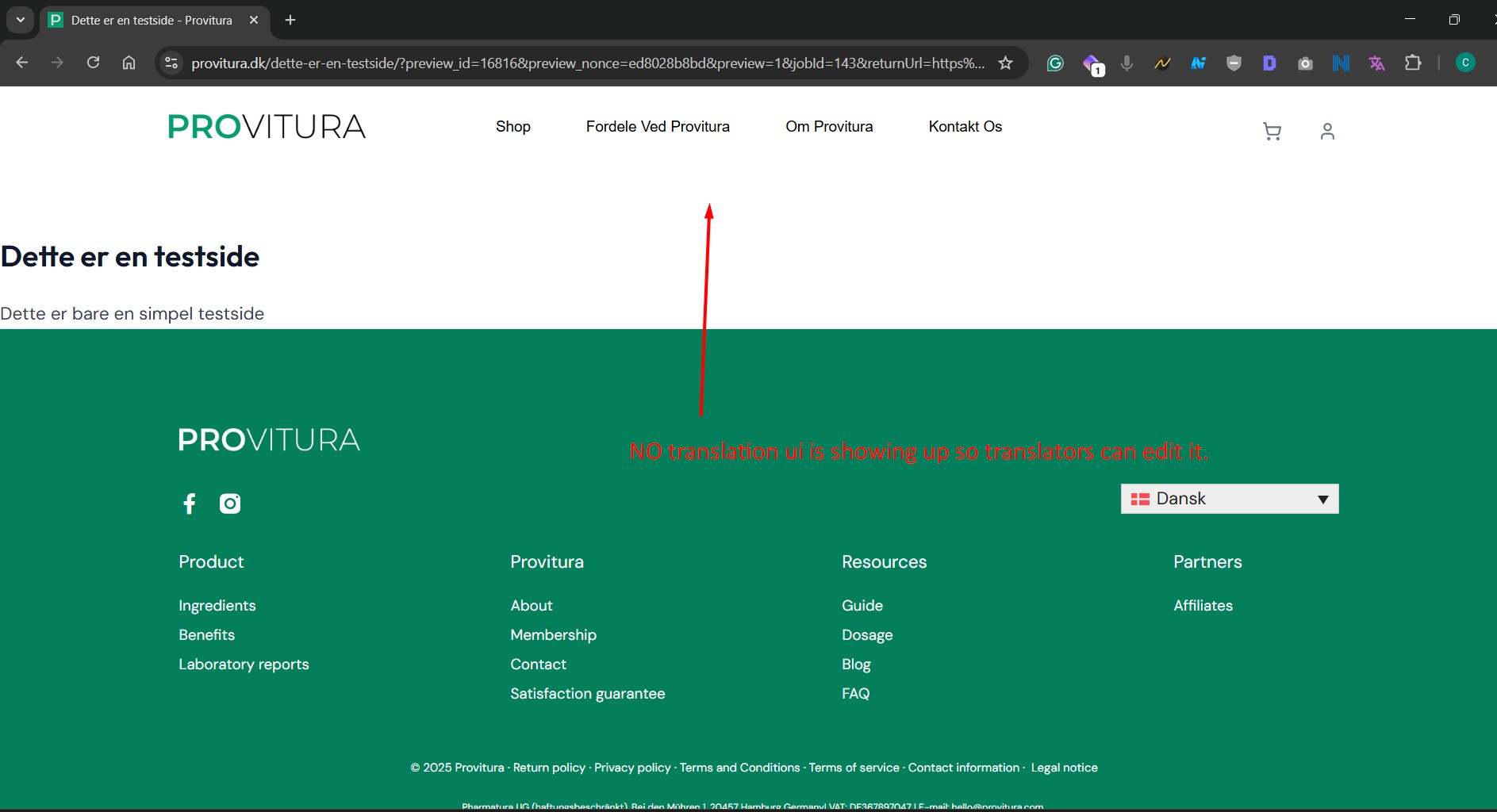Click the Resources footer column heading
Screen dimensions: 1497x812
884,562
